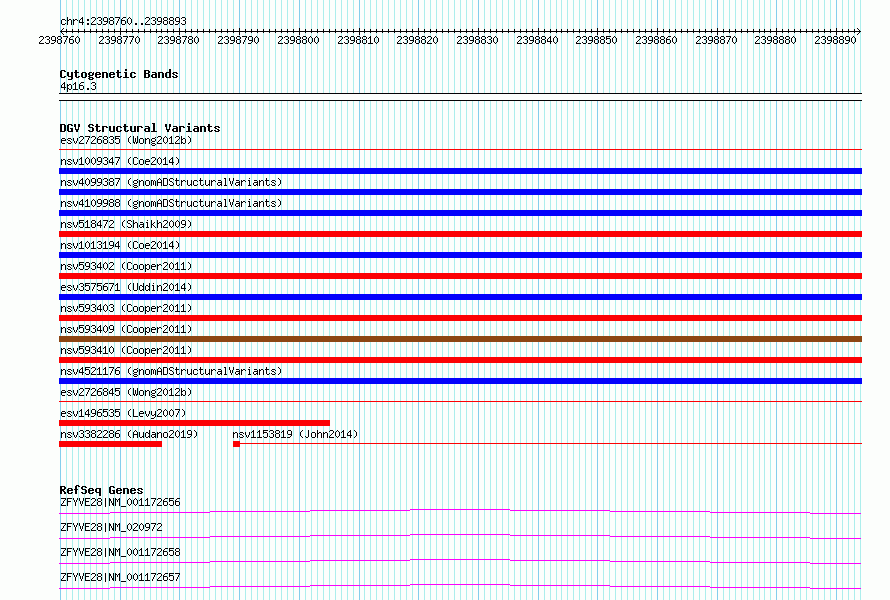Select the 4p16.3 band label
This screenshot has width=890, height=600.
point(78,86)
